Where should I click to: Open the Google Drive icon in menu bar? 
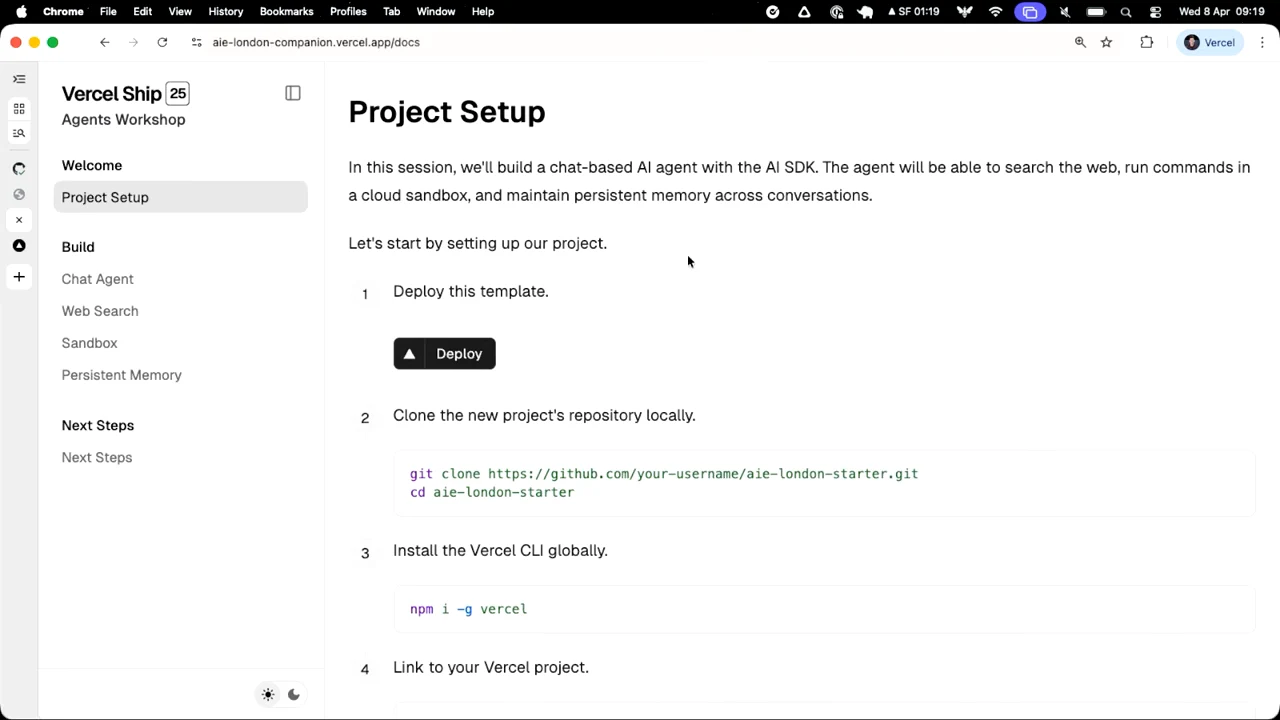pyautogui.click(x=804, y=12)
